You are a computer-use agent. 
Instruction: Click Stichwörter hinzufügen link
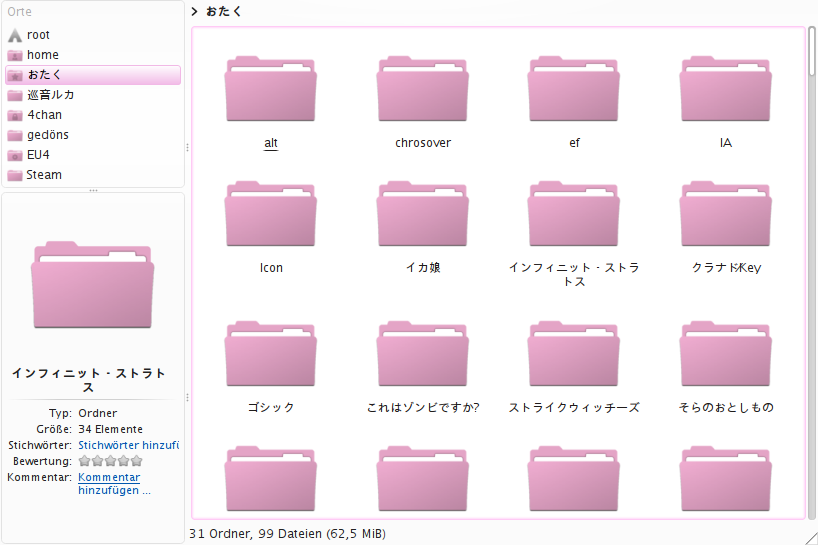[x=128, y=445]
